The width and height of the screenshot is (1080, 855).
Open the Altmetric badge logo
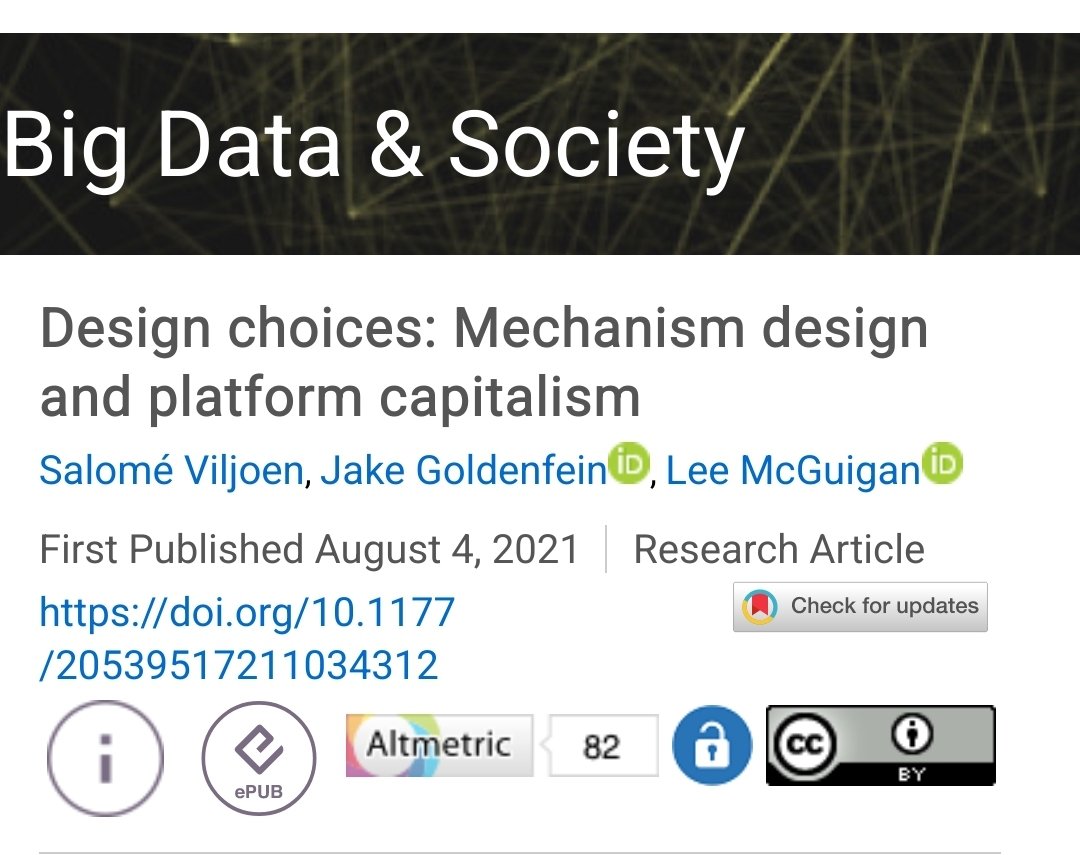tap(439, 745)
